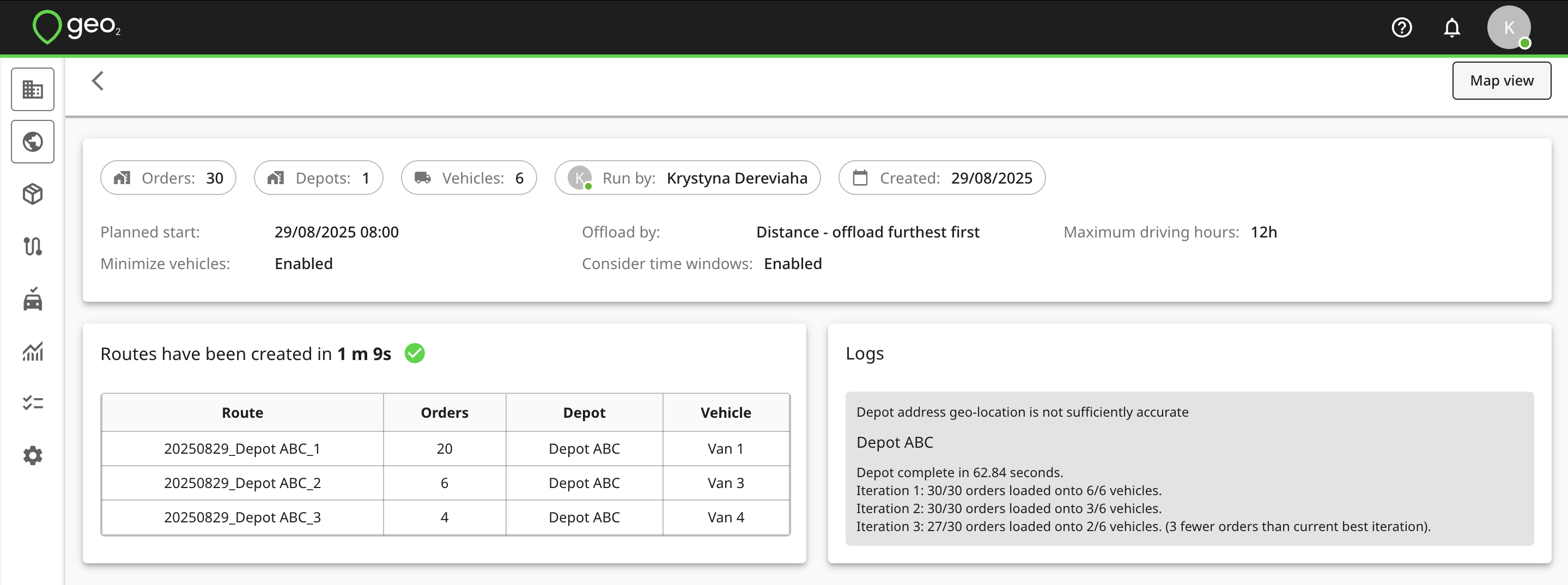Open the help question mark icon
This screenshot has height=585, width=1568.
[1401, 27]
